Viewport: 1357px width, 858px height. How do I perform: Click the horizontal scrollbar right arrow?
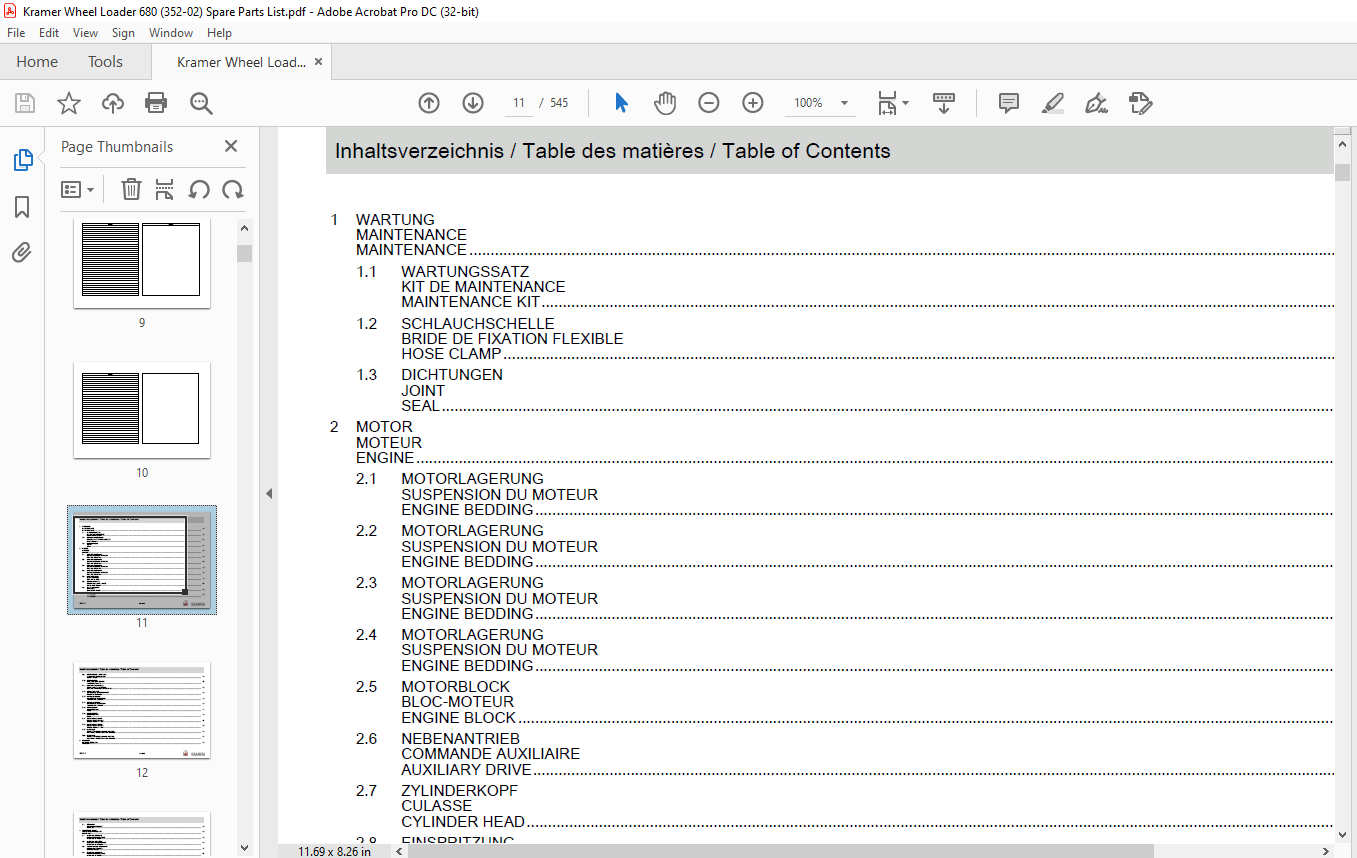pyautogui.click(x=1326, y=851)
